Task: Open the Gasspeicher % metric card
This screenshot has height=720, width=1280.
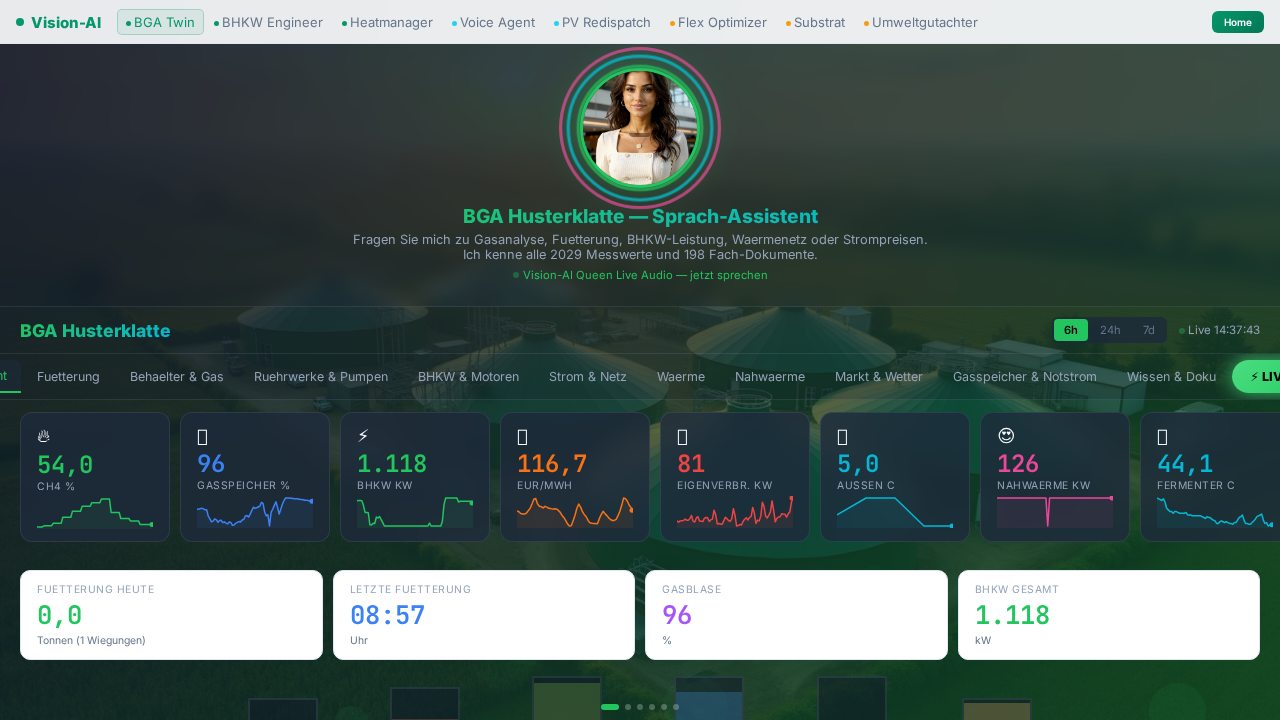Action: (x=255, y=477)
